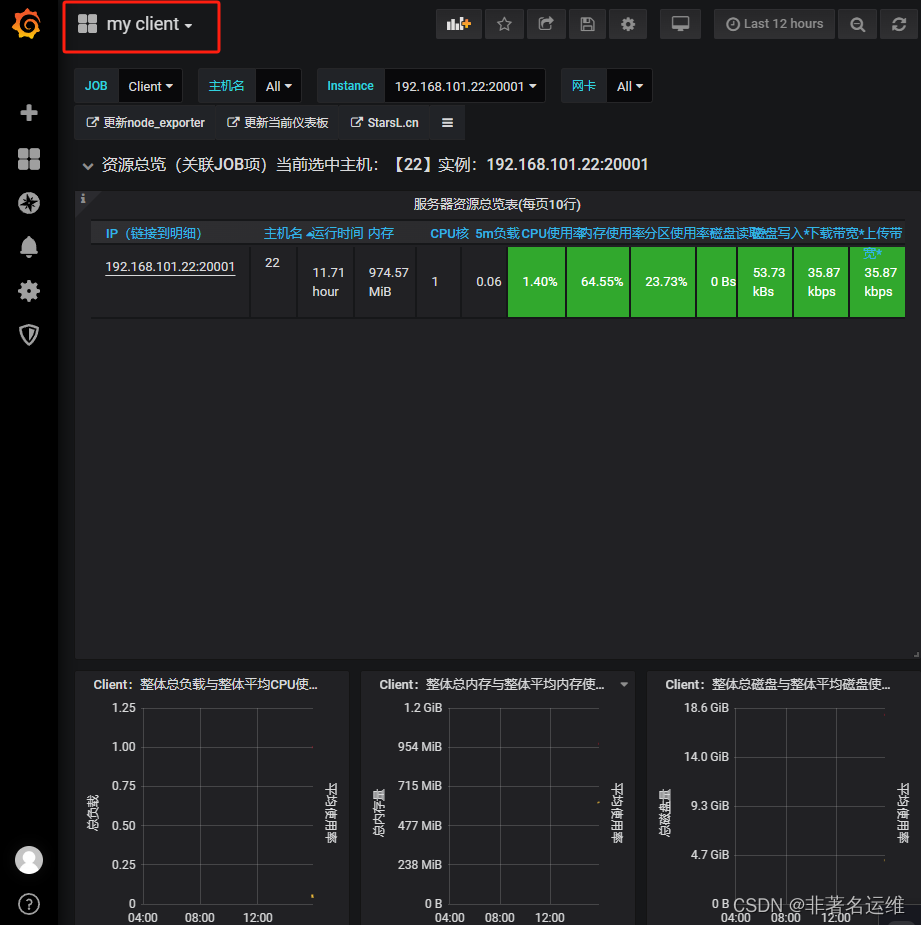921x925 pixels.
Task: Mark this dashboard as favorite via star icon
Action: 504,23
